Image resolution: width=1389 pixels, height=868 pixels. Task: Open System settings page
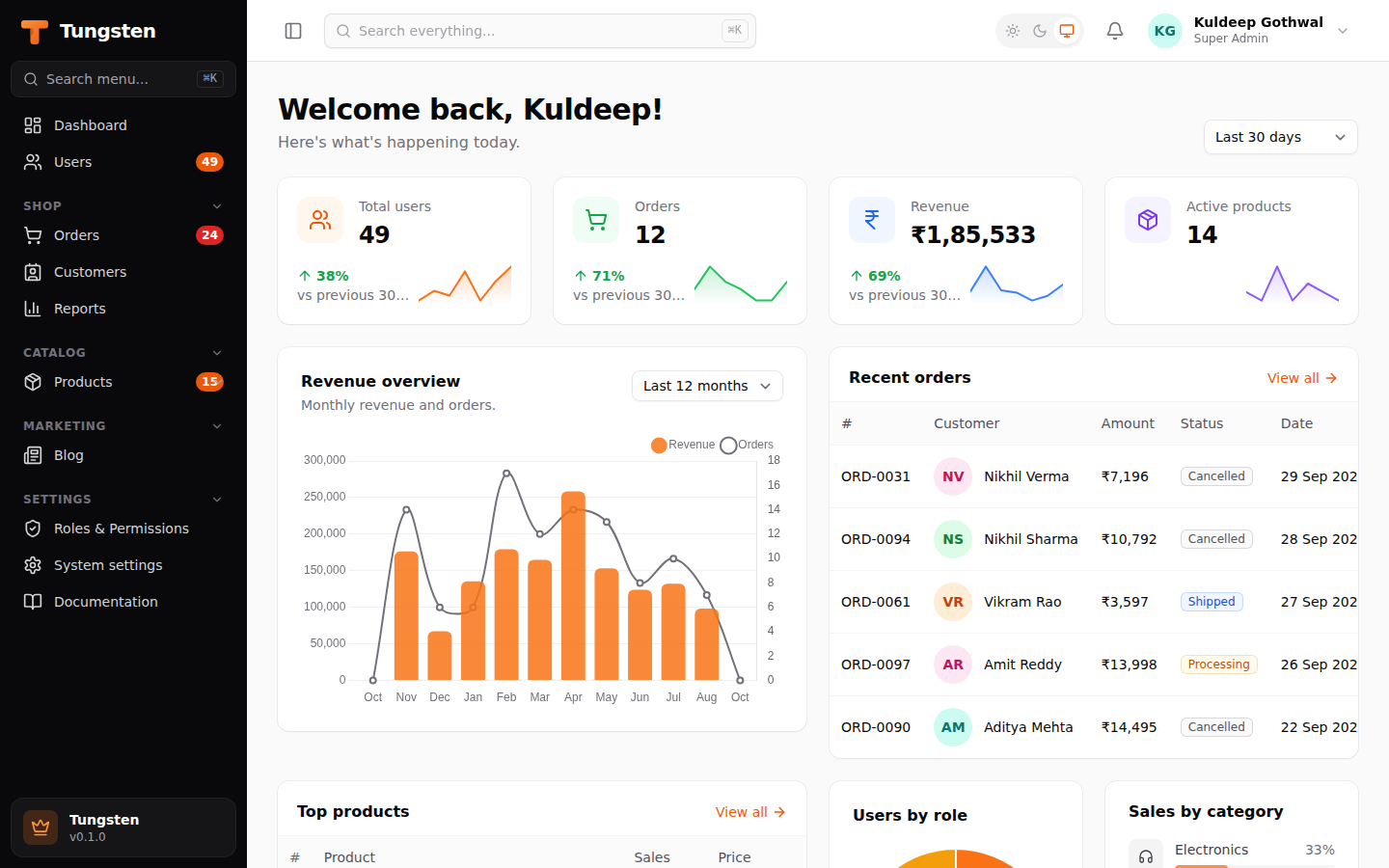pyautogui.click(x=123, y=565)
